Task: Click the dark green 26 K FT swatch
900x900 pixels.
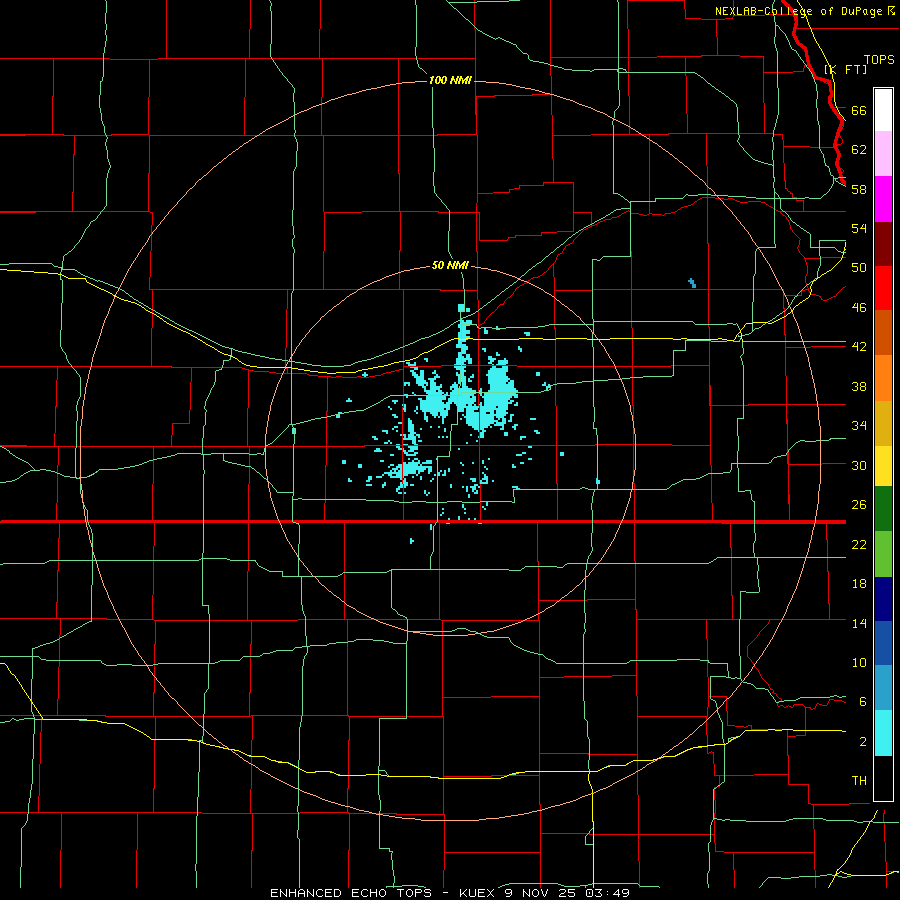Action: click(x=883, y=509)
